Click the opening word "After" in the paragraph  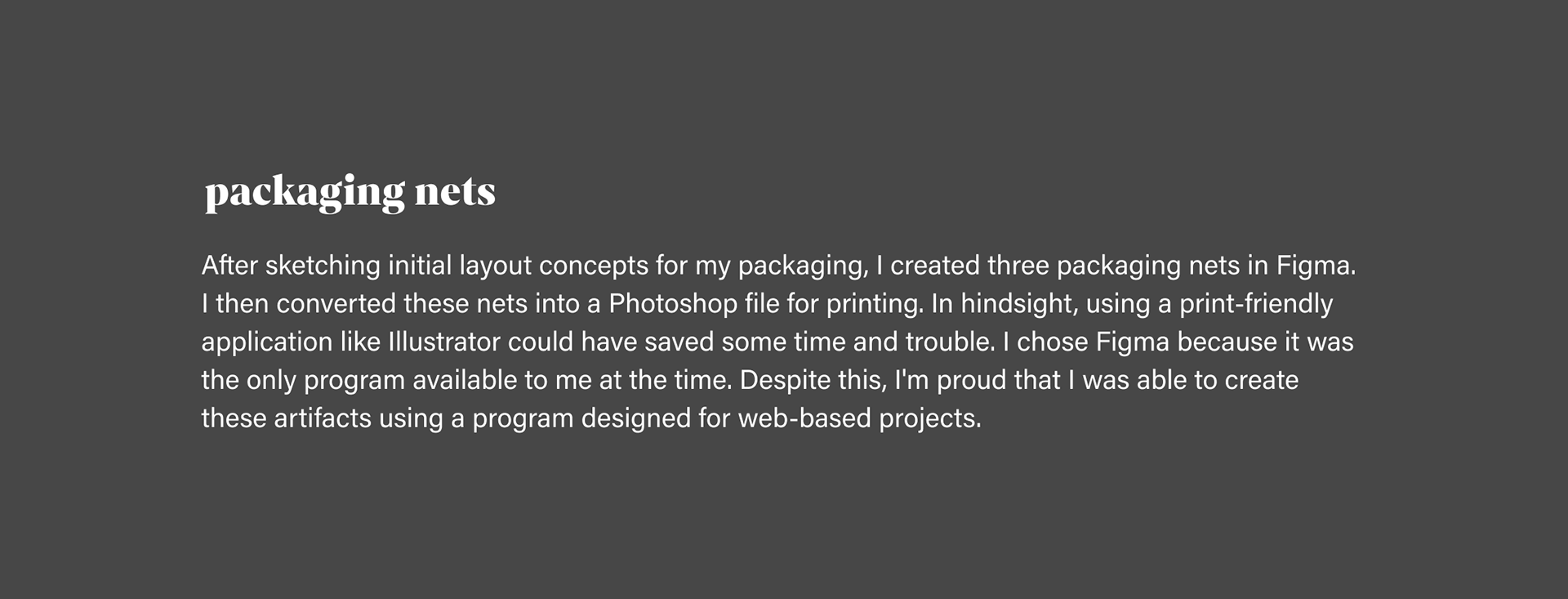229,266
